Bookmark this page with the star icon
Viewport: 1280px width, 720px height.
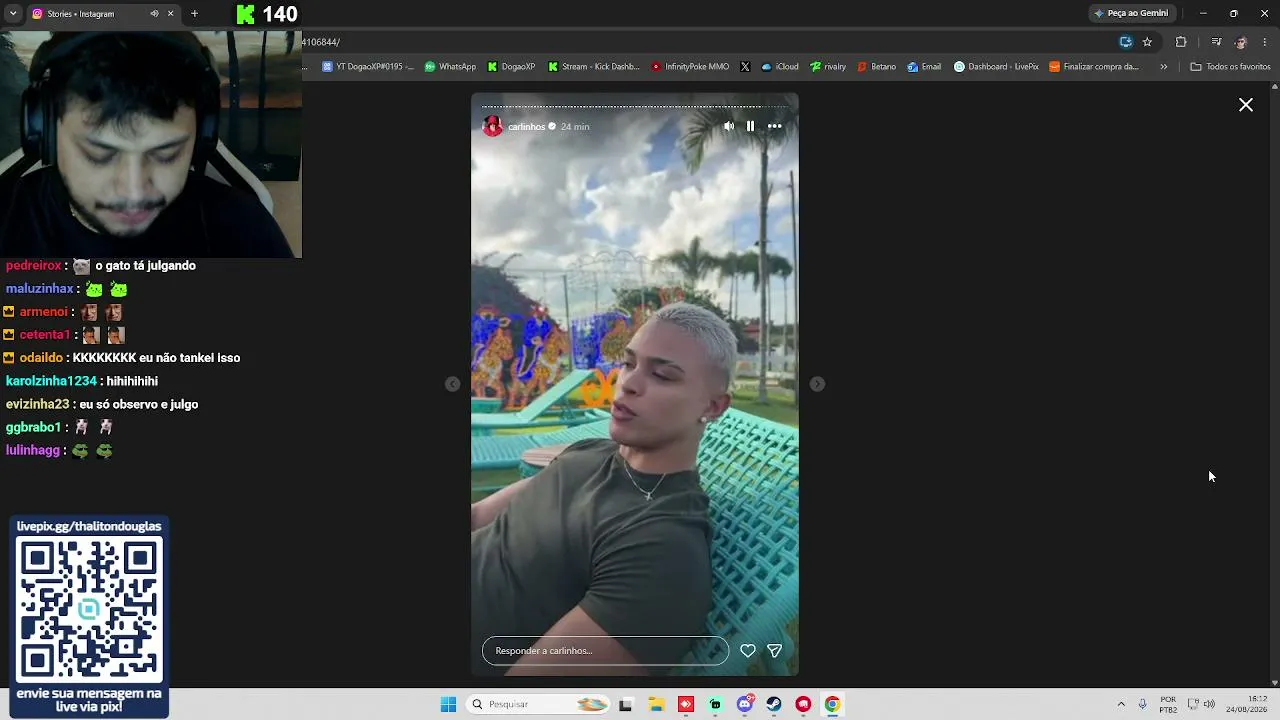1147,42
